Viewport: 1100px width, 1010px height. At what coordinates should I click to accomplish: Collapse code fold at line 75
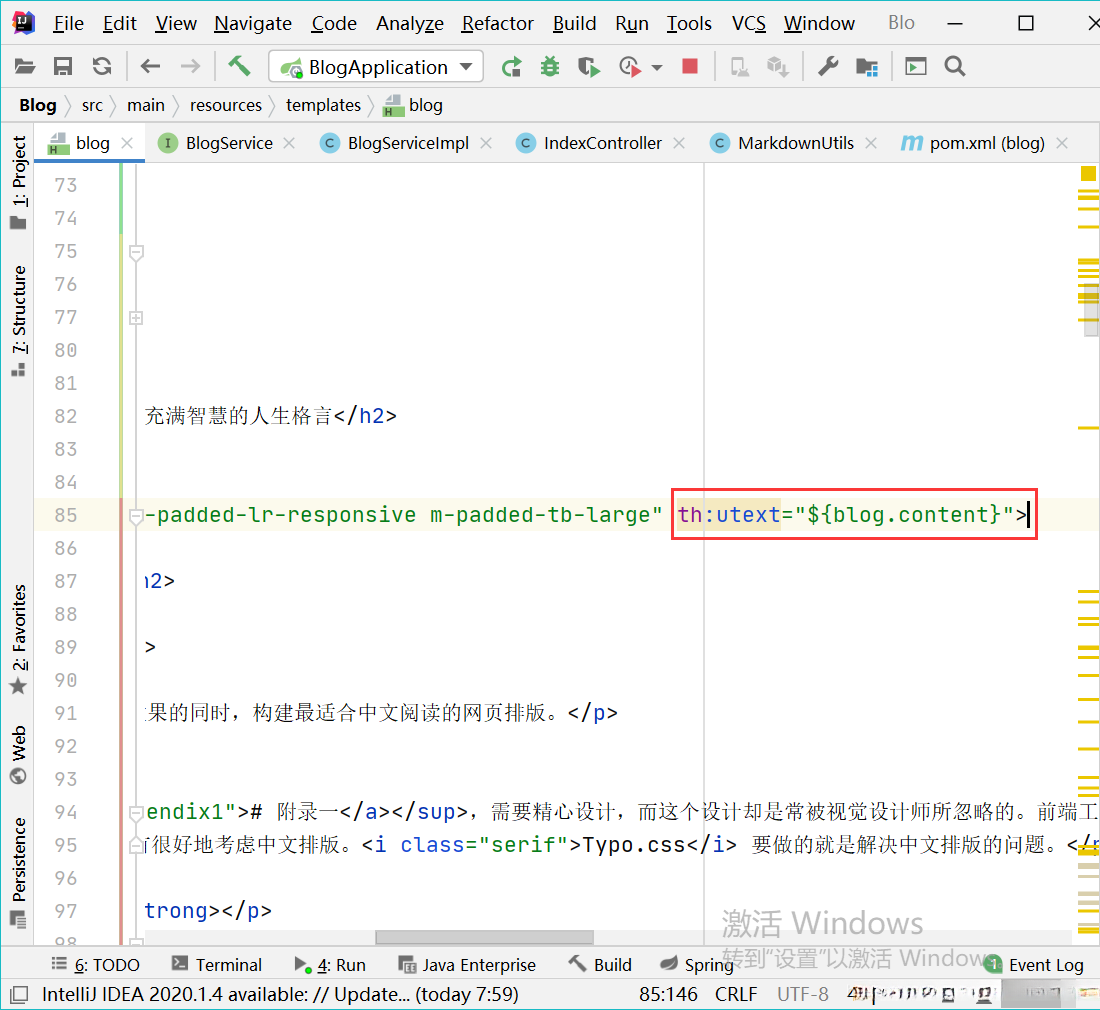[x=137, y=251]
